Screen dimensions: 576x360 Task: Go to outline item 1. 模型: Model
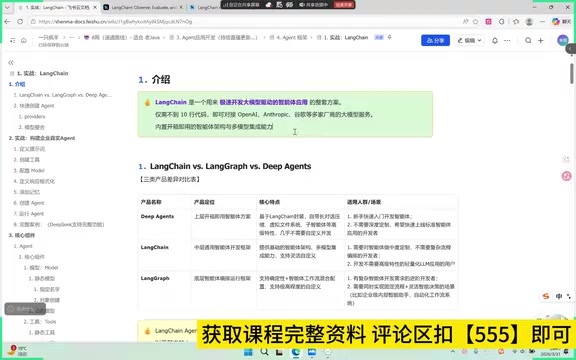(41, 268)
